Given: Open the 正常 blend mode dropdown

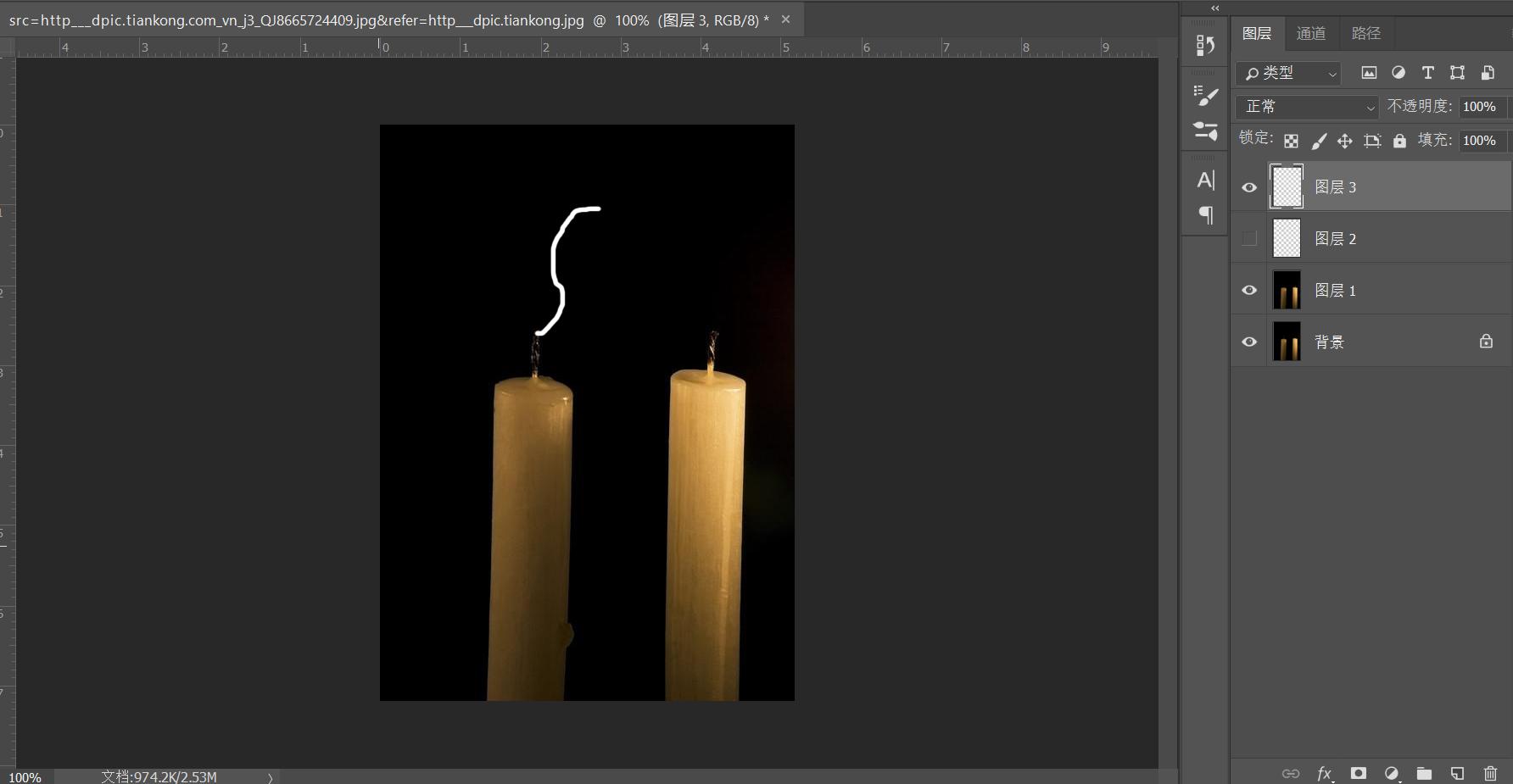Looking at the screenshot, I should pyautogui.click(x=1307, y=107).
